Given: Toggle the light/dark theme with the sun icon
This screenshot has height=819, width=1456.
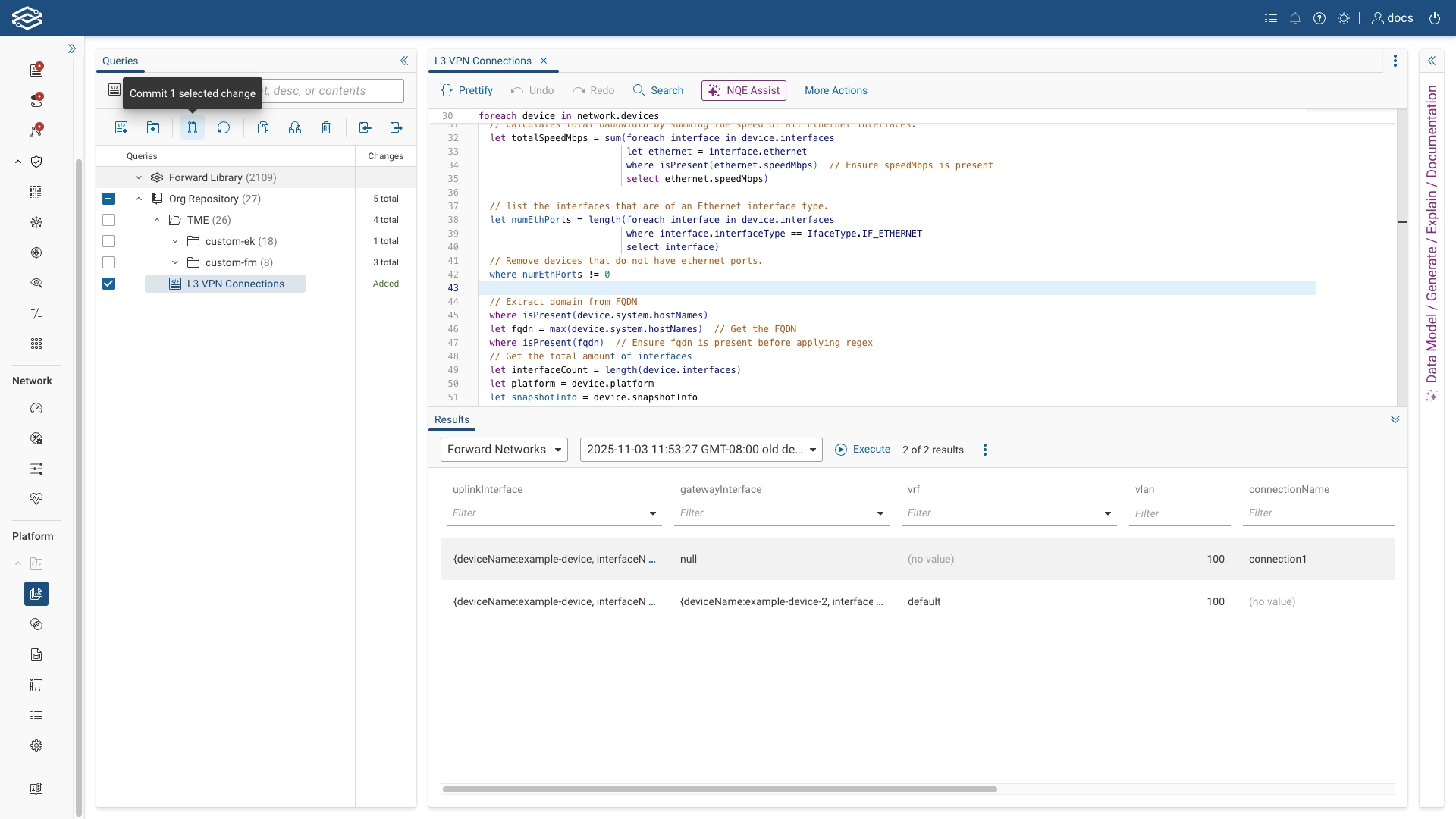Looking at the screenshot, I should click(x=1345, y=18).
